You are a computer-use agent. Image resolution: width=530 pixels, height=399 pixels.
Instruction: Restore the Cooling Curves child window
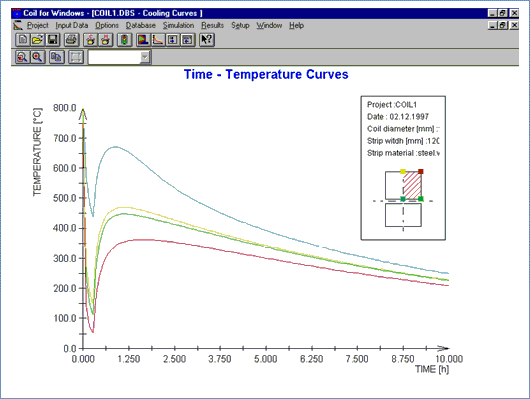(x=503, y=25)
